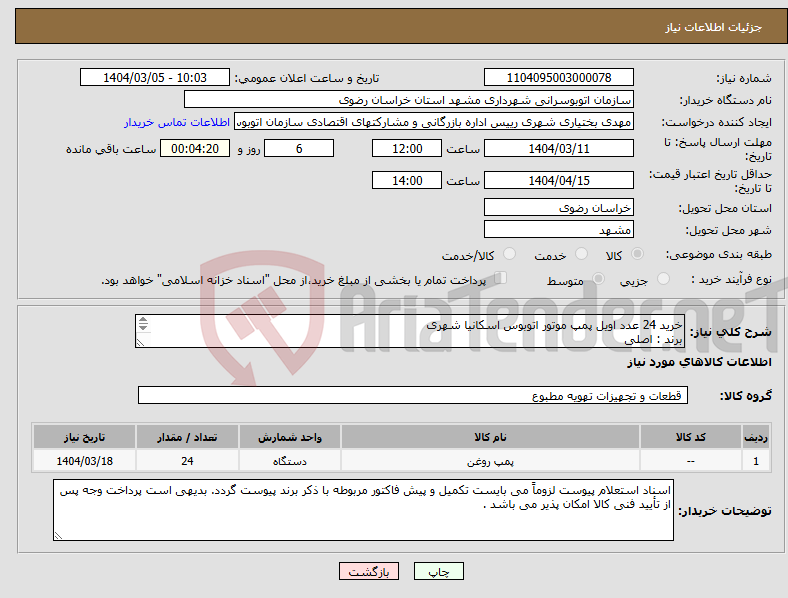Click the delivery city field مشهد

(559, 230)
